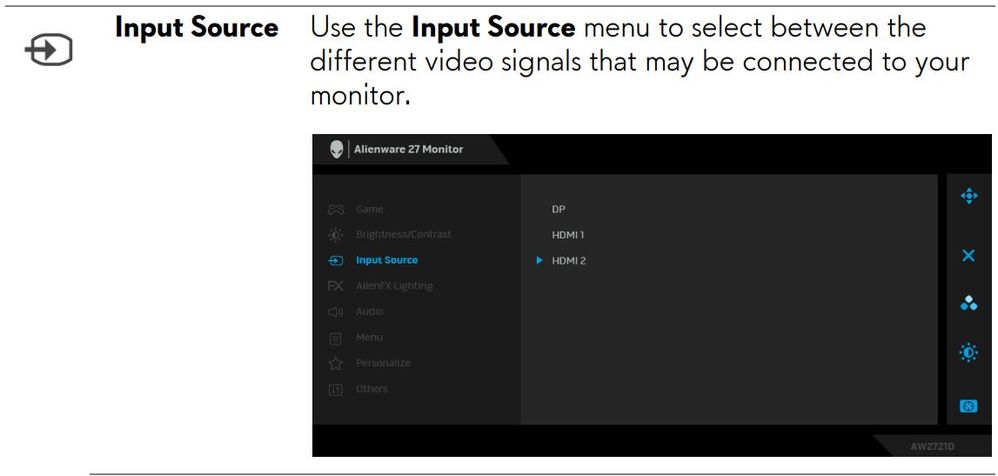Click the Alienware 27 Monitor title
The width and height of the screenshot is (998, 476).
(x=409, y=149)
